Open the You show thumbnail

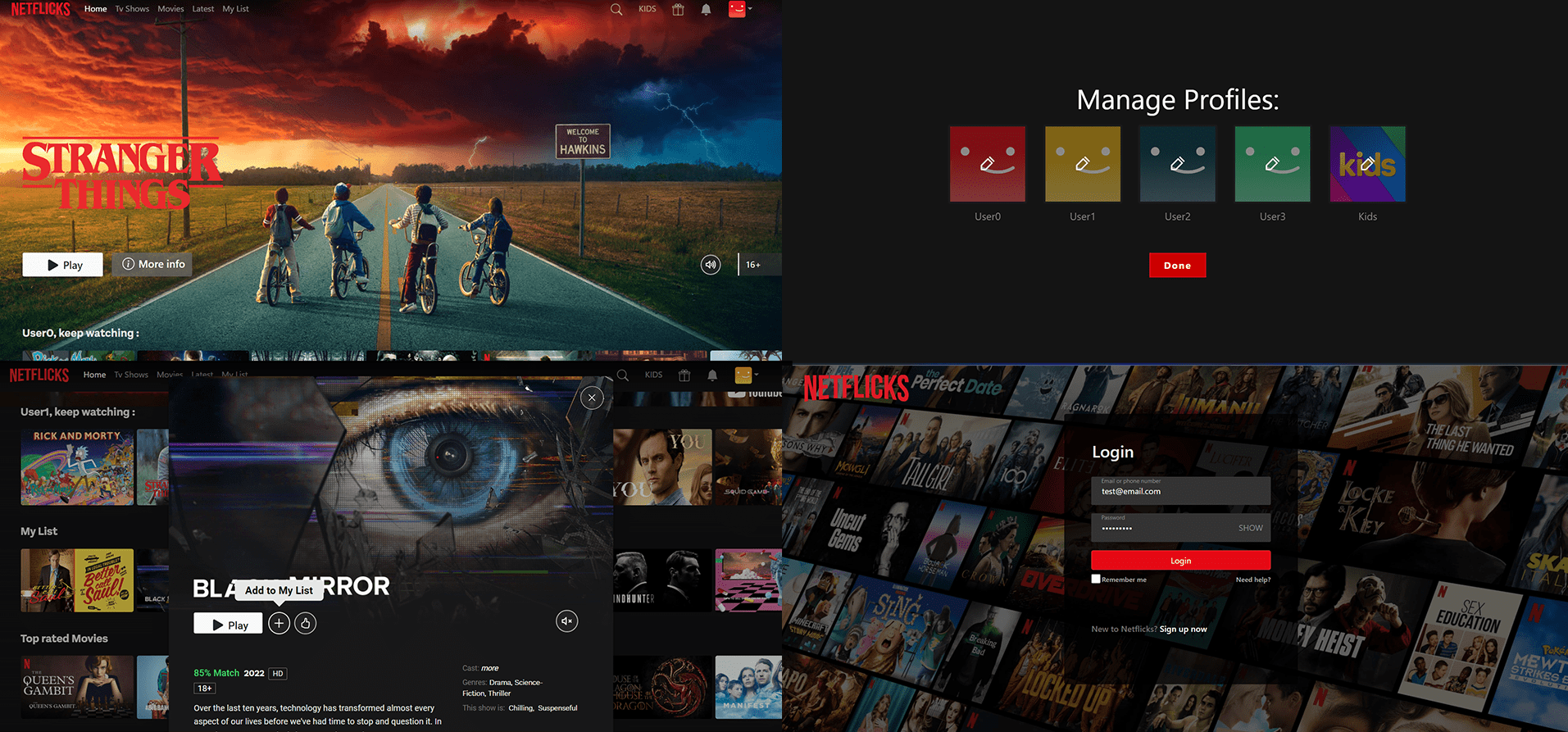(662, 466)
